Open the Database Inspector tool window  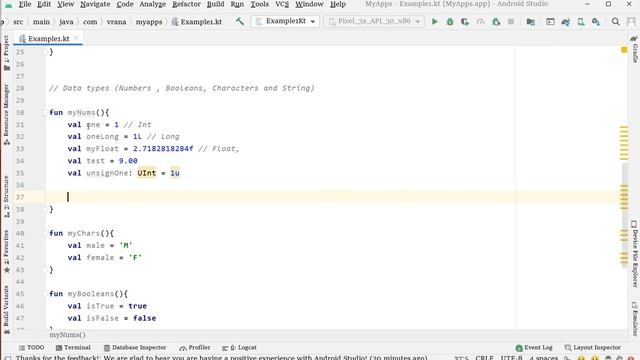coord(135,347)
